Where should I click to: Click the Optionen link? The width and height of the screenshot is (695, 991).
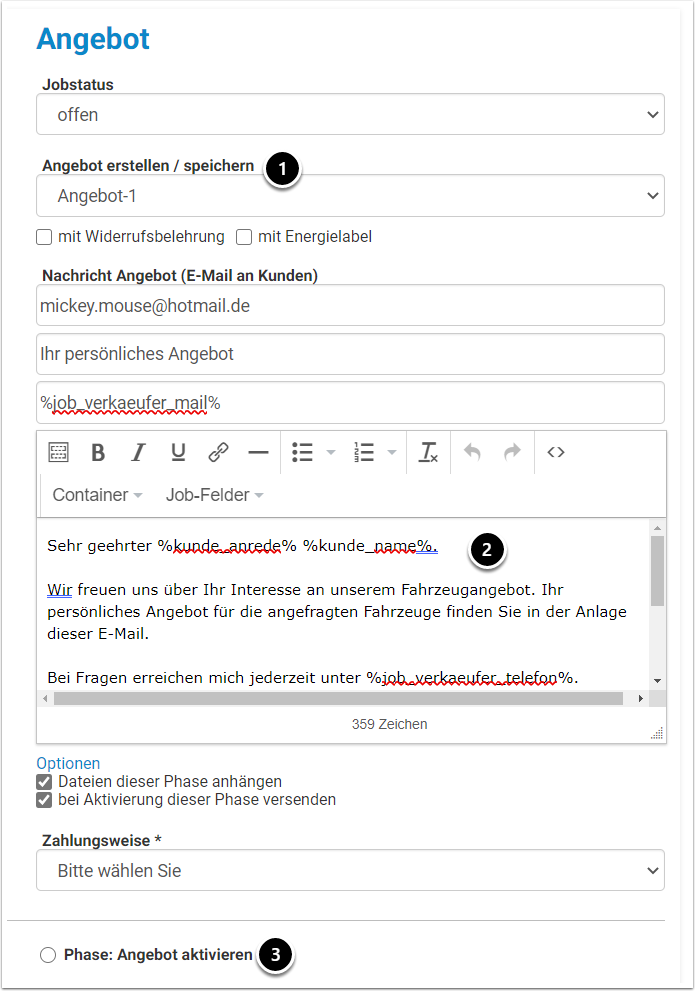point(68,763)
